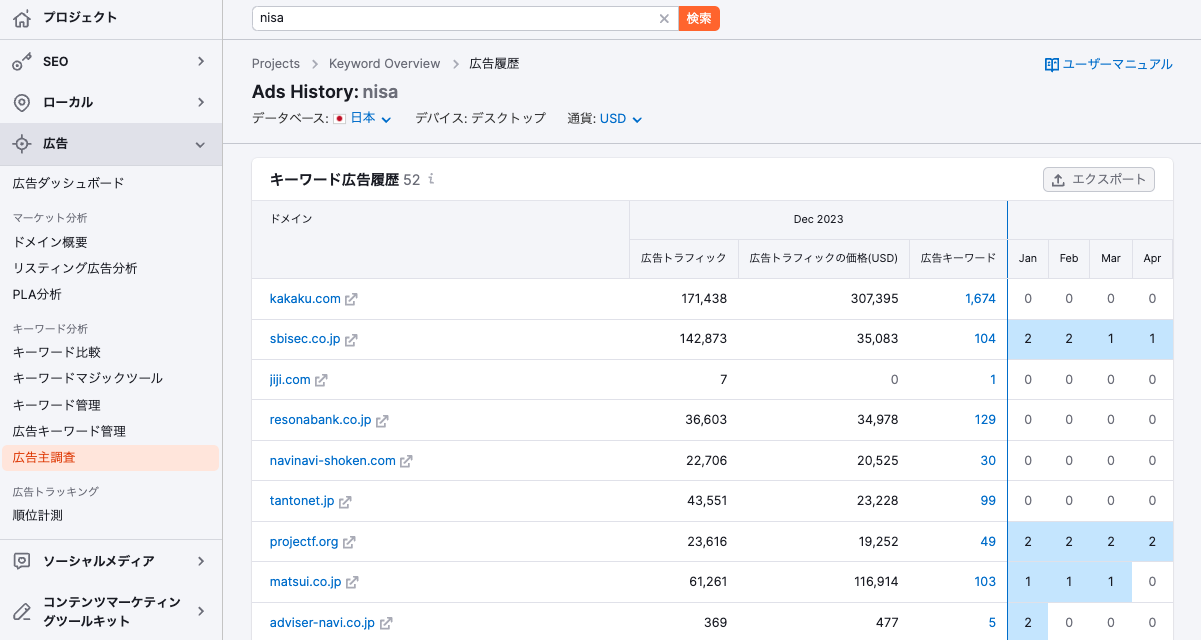The image size is (1201, 640).
Task: Expand the SEO sidebar section chevron
Action: click(x=201, y=62)
